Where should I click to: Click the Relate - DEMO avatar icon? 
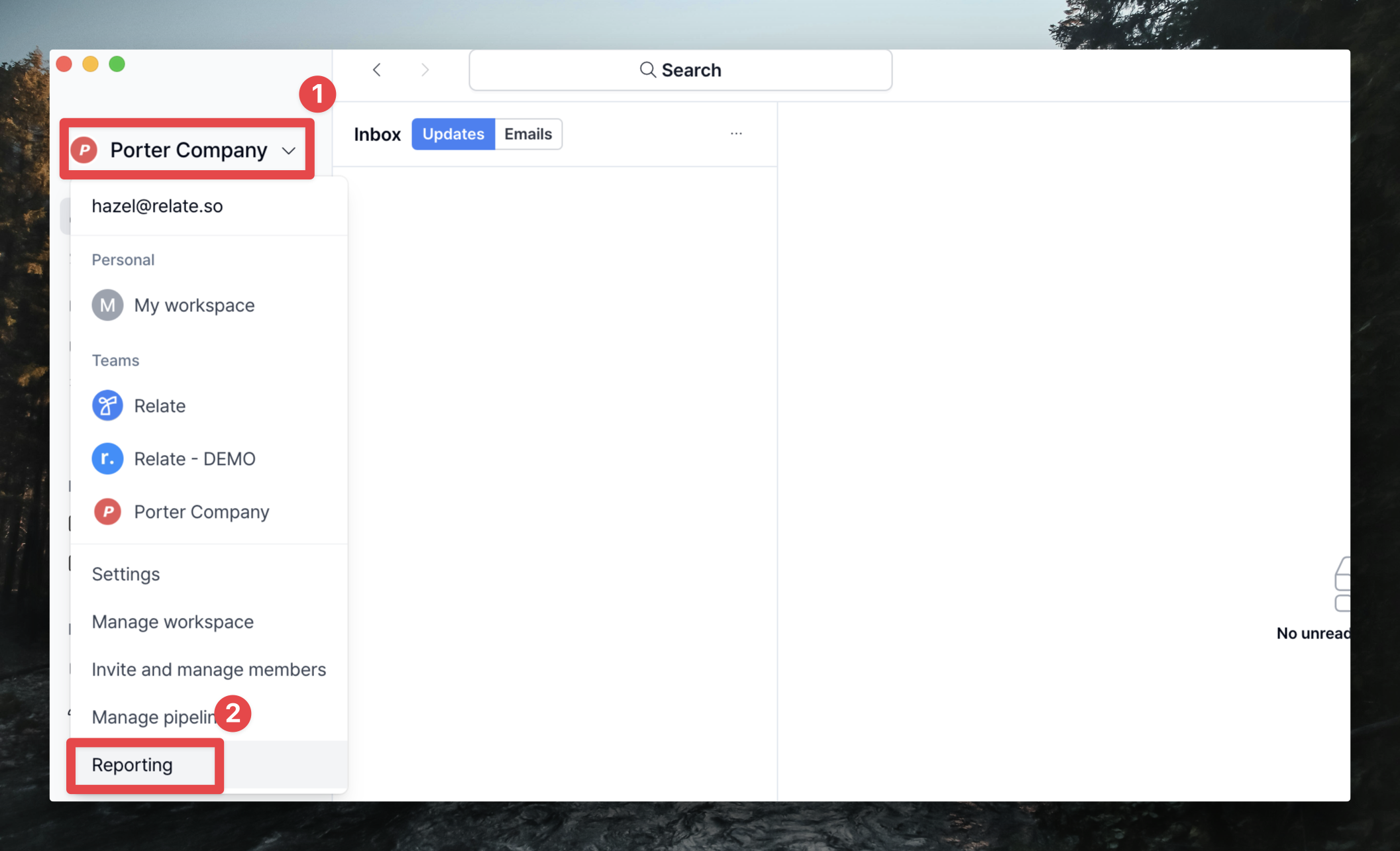(x=107, y=458)
